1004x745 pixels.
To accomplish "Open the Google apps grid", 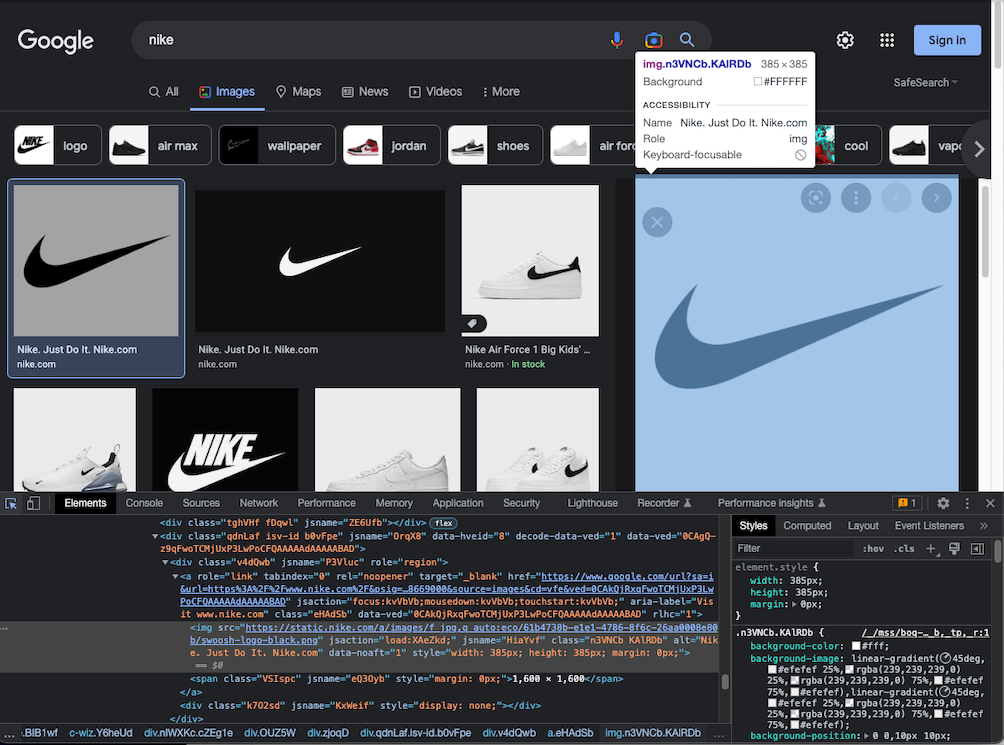I will click(x=887, y=40).
